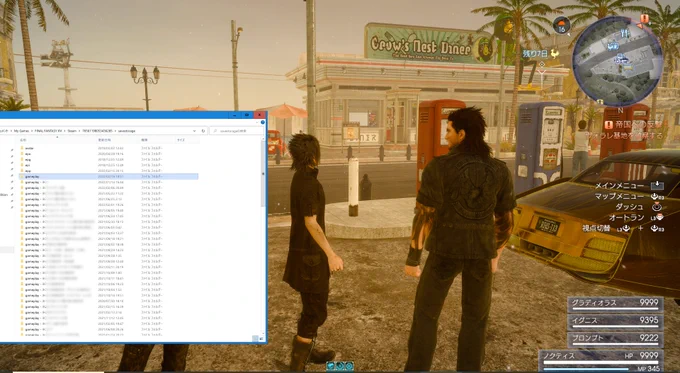Sort files by the 名前 column header
The height and width of the screenshot is (373, 680).
tap(23, 140)
